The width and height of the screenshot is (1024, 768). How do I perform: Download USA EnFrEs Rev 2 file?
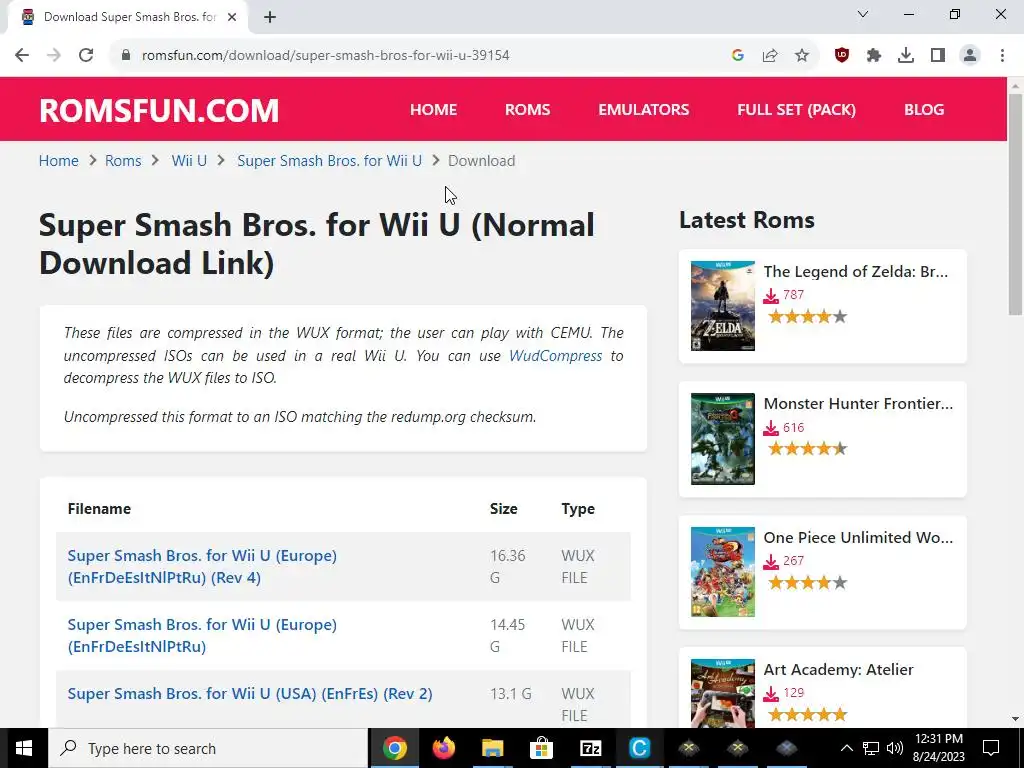[250, 694]
